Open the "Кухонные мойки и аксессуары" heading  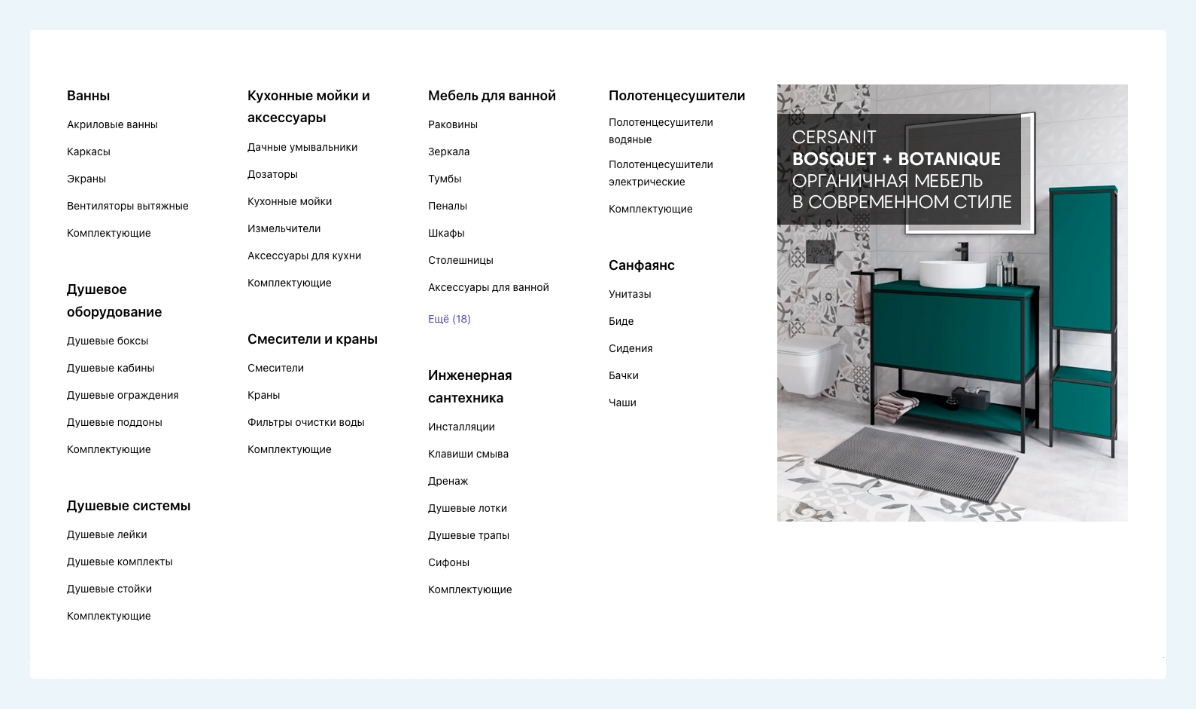(x=309, y=107)
